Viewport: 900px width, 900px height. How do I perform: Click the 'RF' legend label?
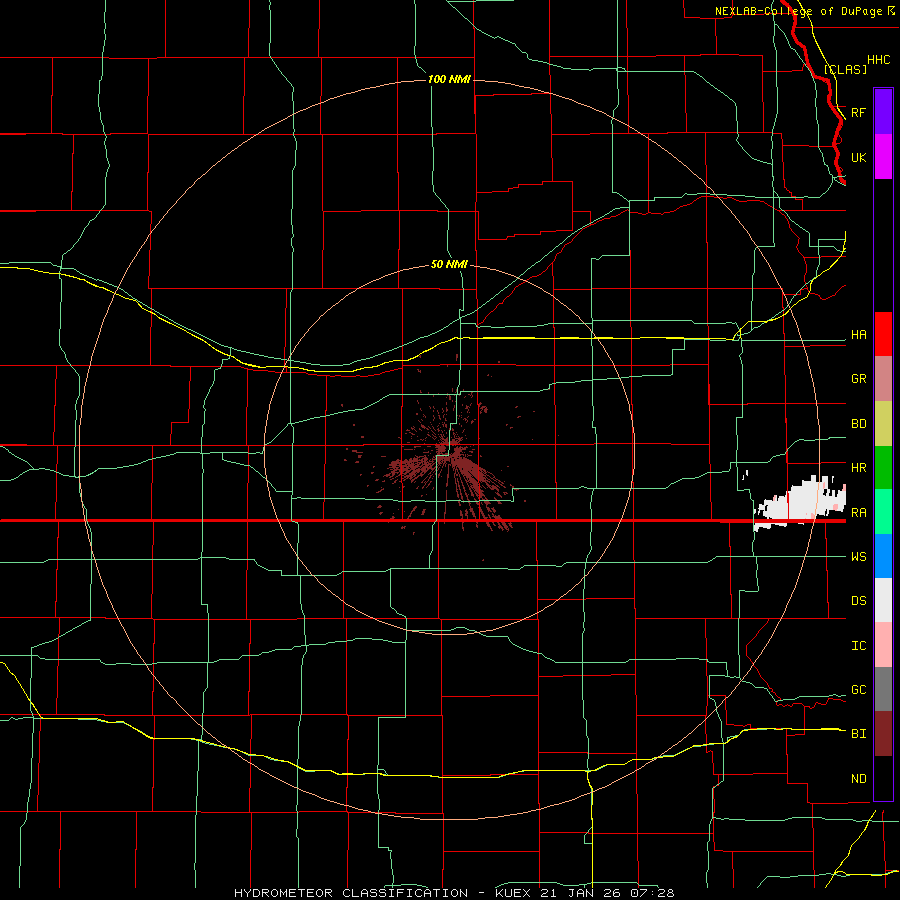pos(858,112)
